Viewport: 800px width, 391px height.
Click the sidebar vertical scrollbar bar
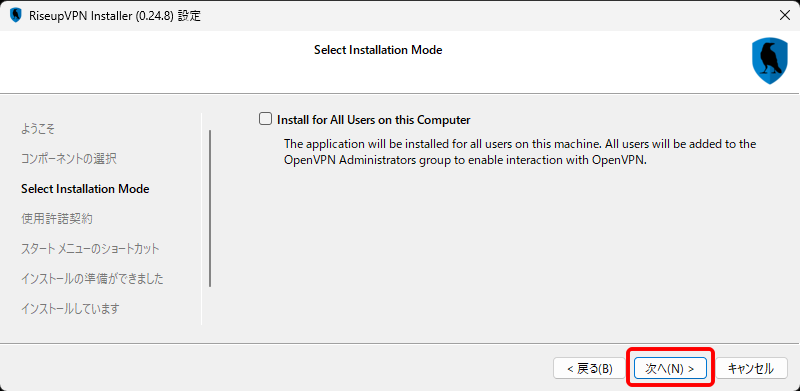click(x=210, y=208)
